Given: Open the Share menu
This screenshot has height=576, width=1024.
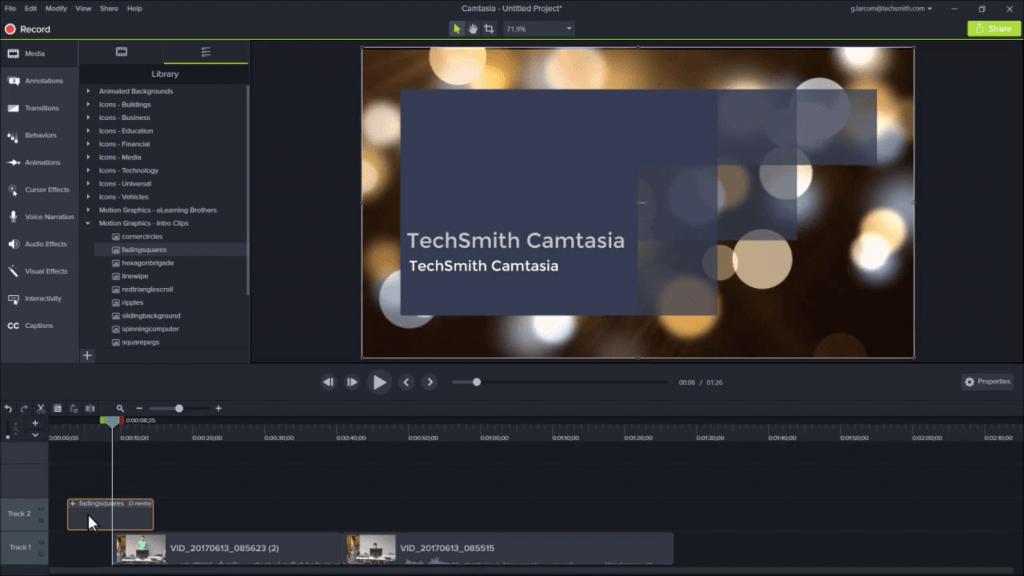Looking at the screenshot, I should coord(109,8).
